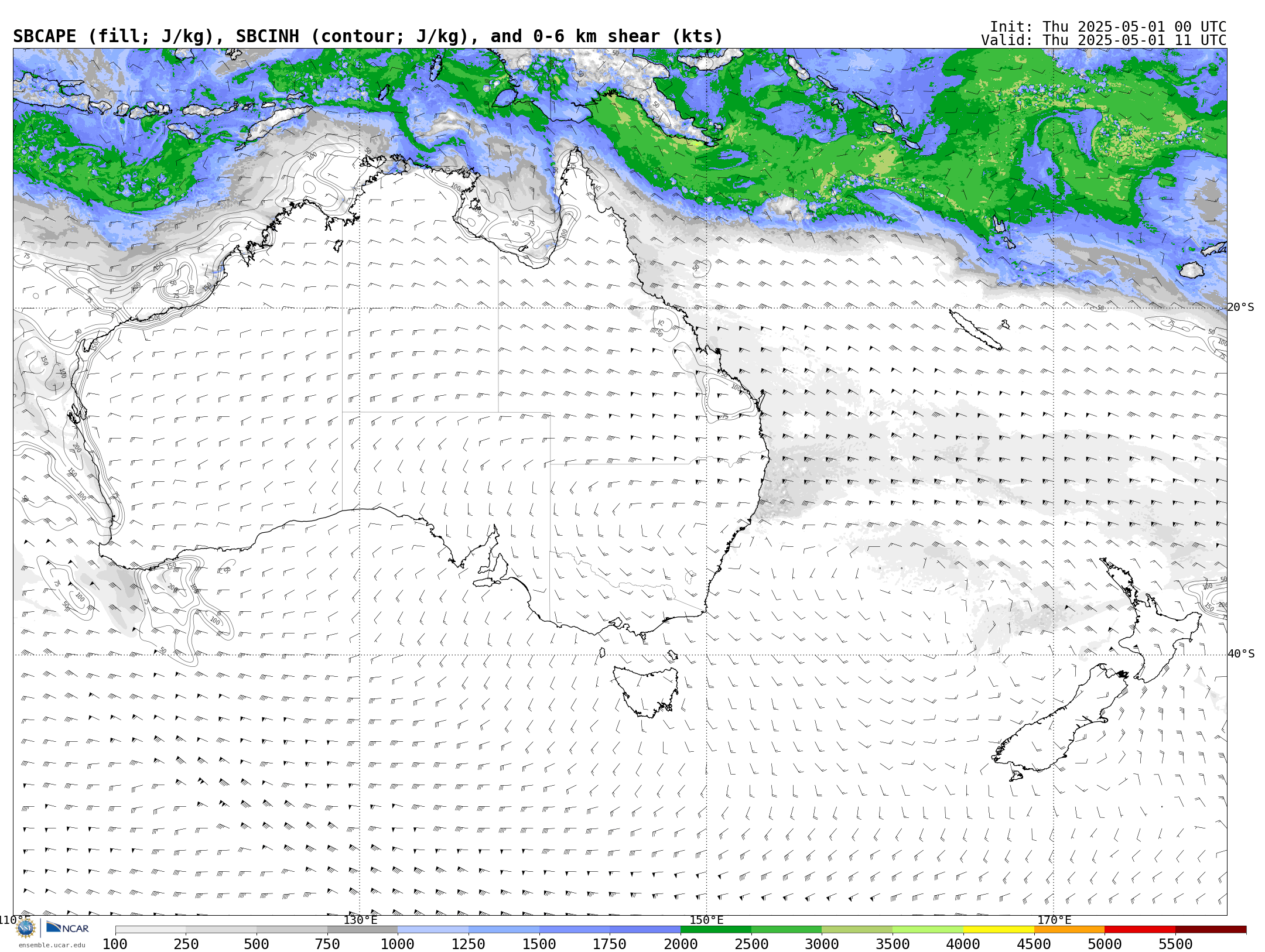Click the NCAR logo
This screenshot has width=1265, height=952.
tap(67, 928)
